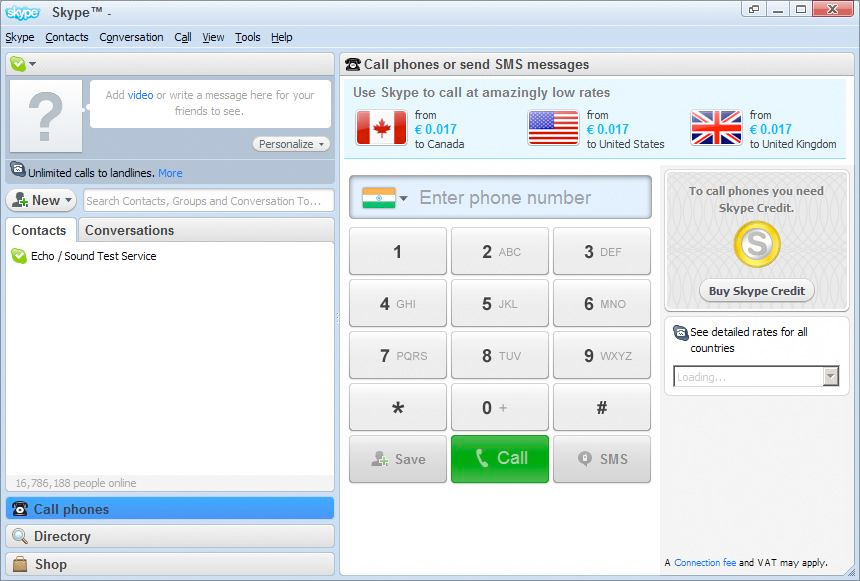Click dial pad key 3 DEF

(602, 251)
